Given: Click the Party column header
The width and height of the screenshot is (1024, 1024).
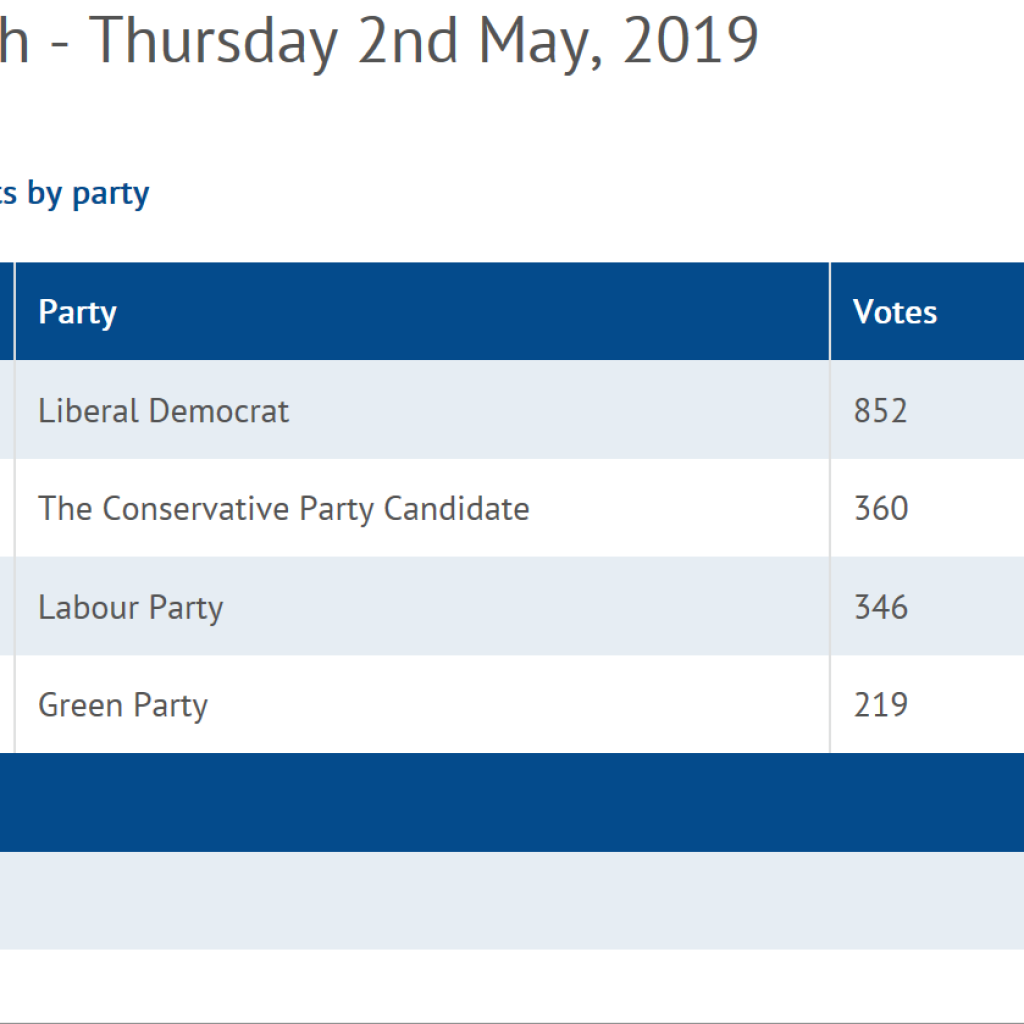Looking at the screenshot, I should point(422,312).
